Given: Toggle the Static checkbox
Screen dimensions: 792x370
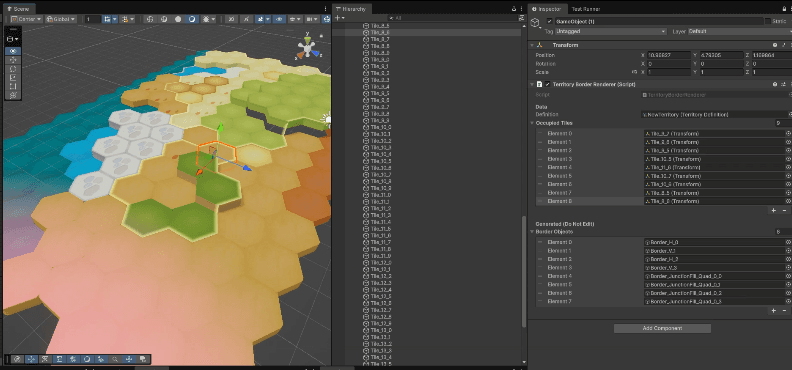Looking at the screenshot, I should [769, 22].
